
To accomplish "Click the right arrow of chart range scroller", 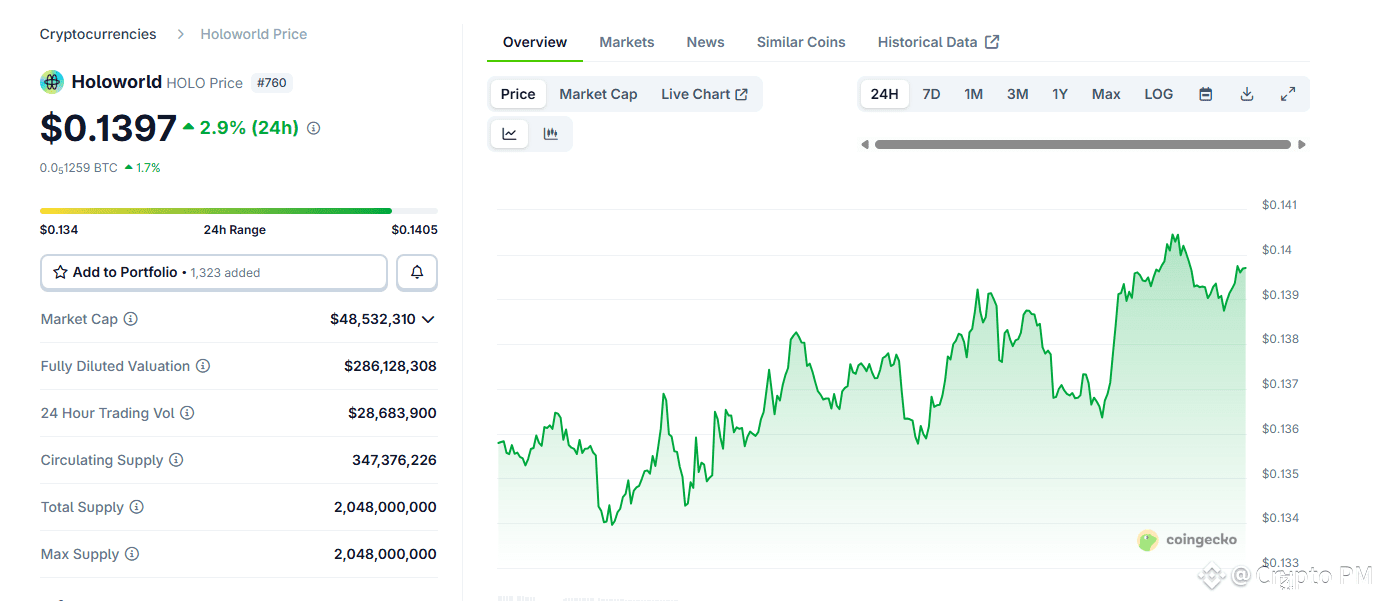I will coord(1302,145).
